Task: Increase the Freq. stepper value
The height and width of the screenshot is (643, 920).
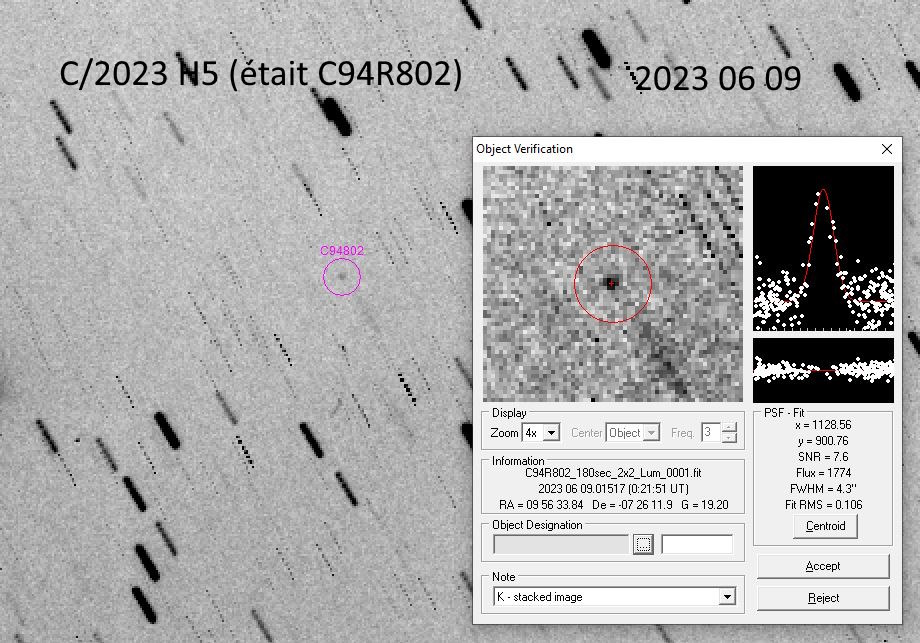Action: pos(729,428)
